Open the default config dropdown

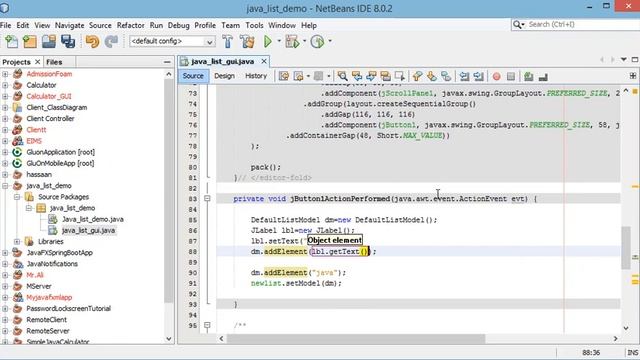(172, 41)
